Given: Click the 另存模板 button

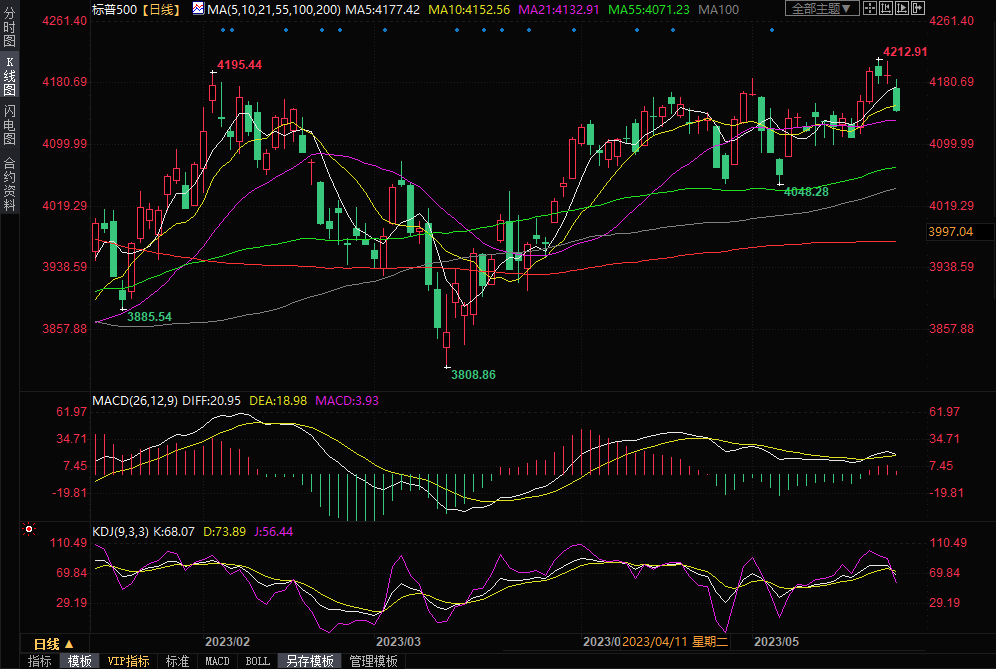Looking at the screenshot, I should pyautogui.click(x=309, y=661).
